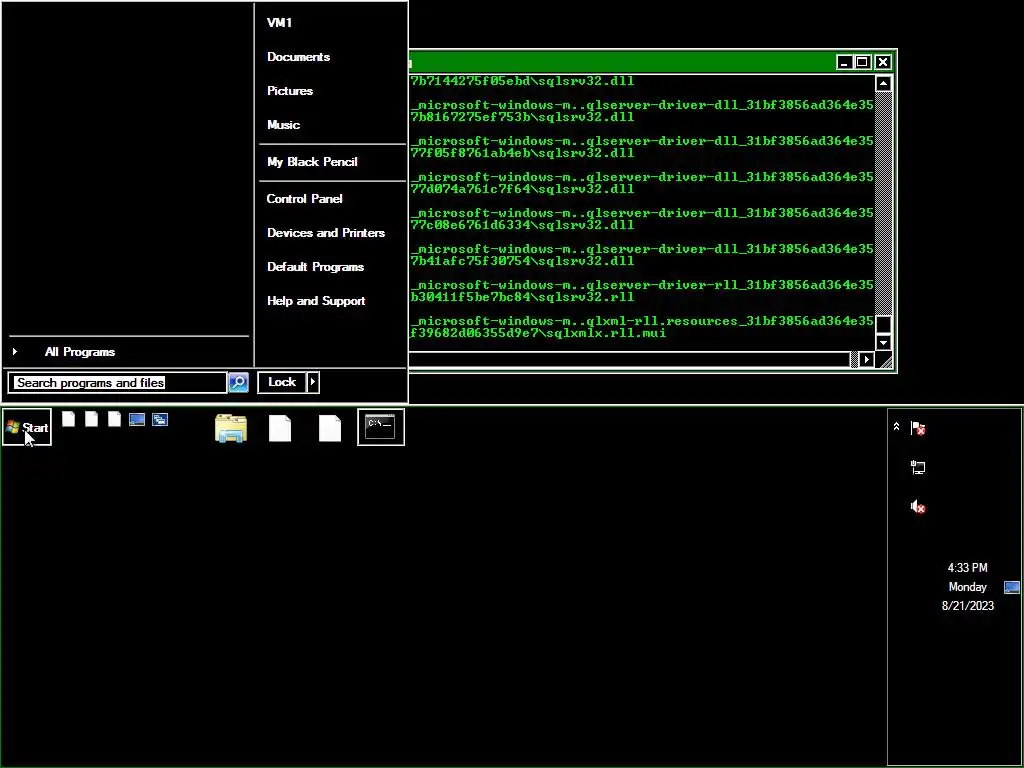Click console text qlserver-driver-rll_31bf3856ad364e35
The width and height of the screenshot is (1024, 768).
729,285
